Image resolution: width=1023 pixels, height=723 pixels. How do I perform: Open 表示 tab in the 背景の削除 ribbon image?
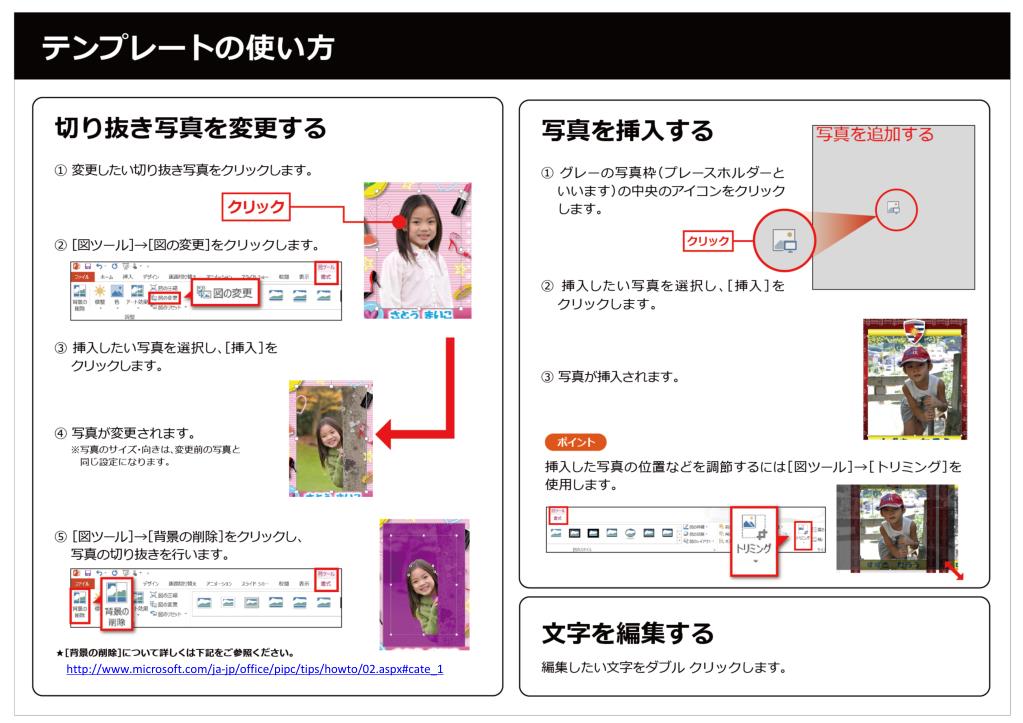tap(303, 583)
